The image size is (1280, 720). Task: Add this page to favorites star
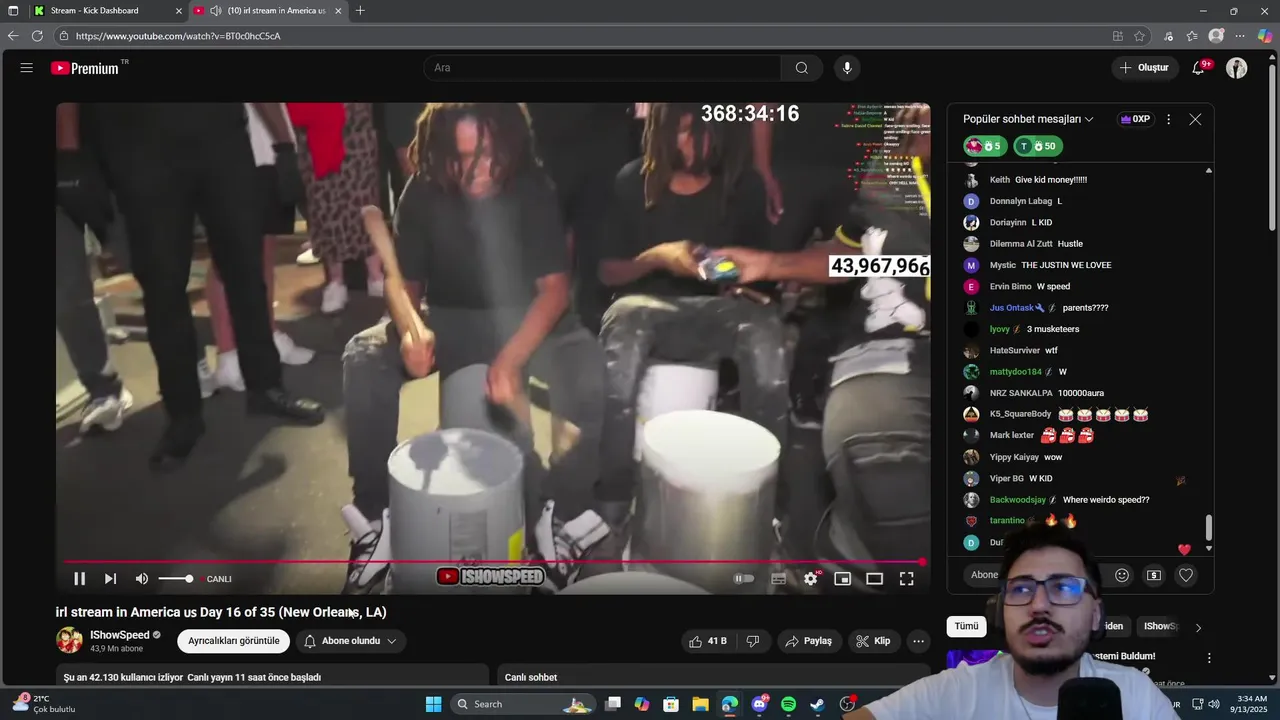[1139, 36]
